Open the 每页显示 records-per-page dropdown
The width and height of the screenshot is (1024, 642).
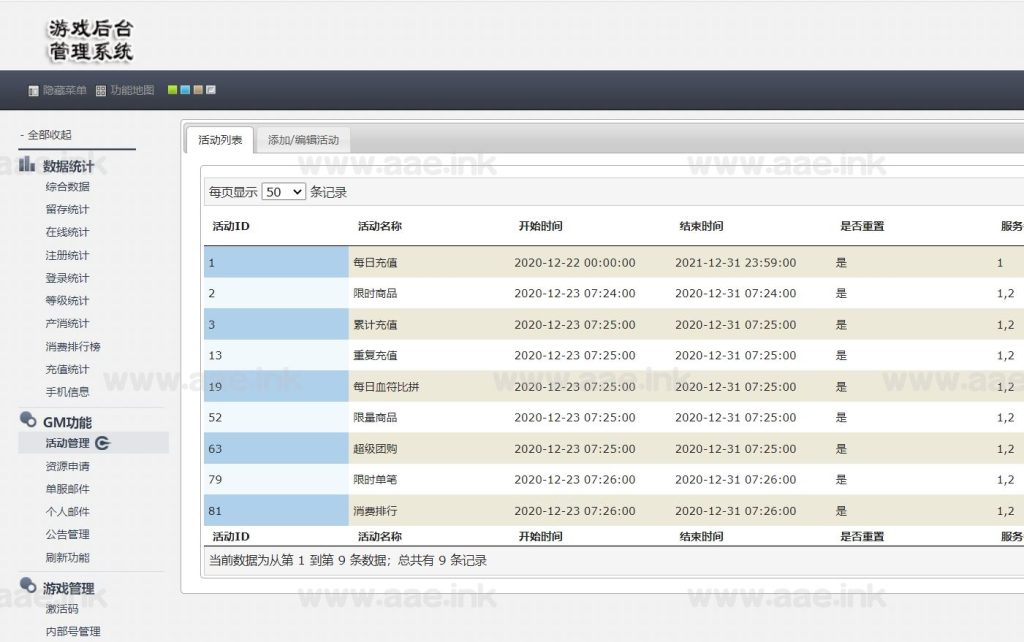(x=283, y=192)
